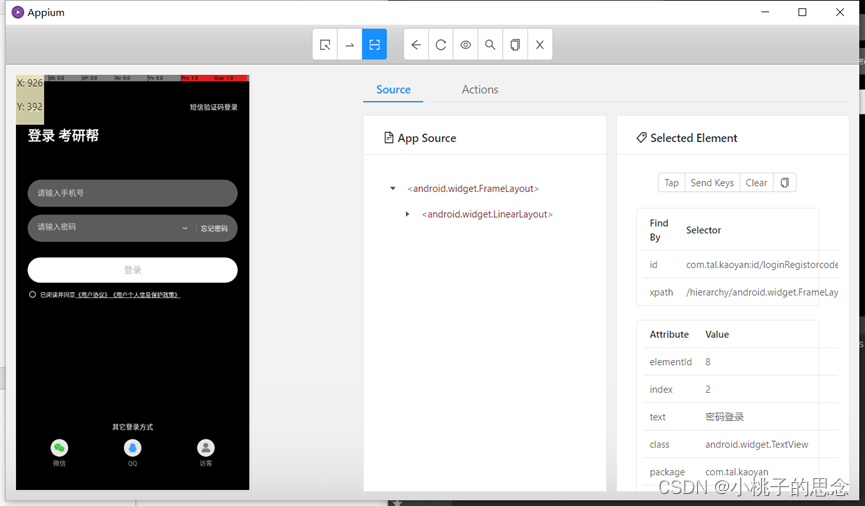
Task: Copy XML source to clipboard
Action: (515, 45)
